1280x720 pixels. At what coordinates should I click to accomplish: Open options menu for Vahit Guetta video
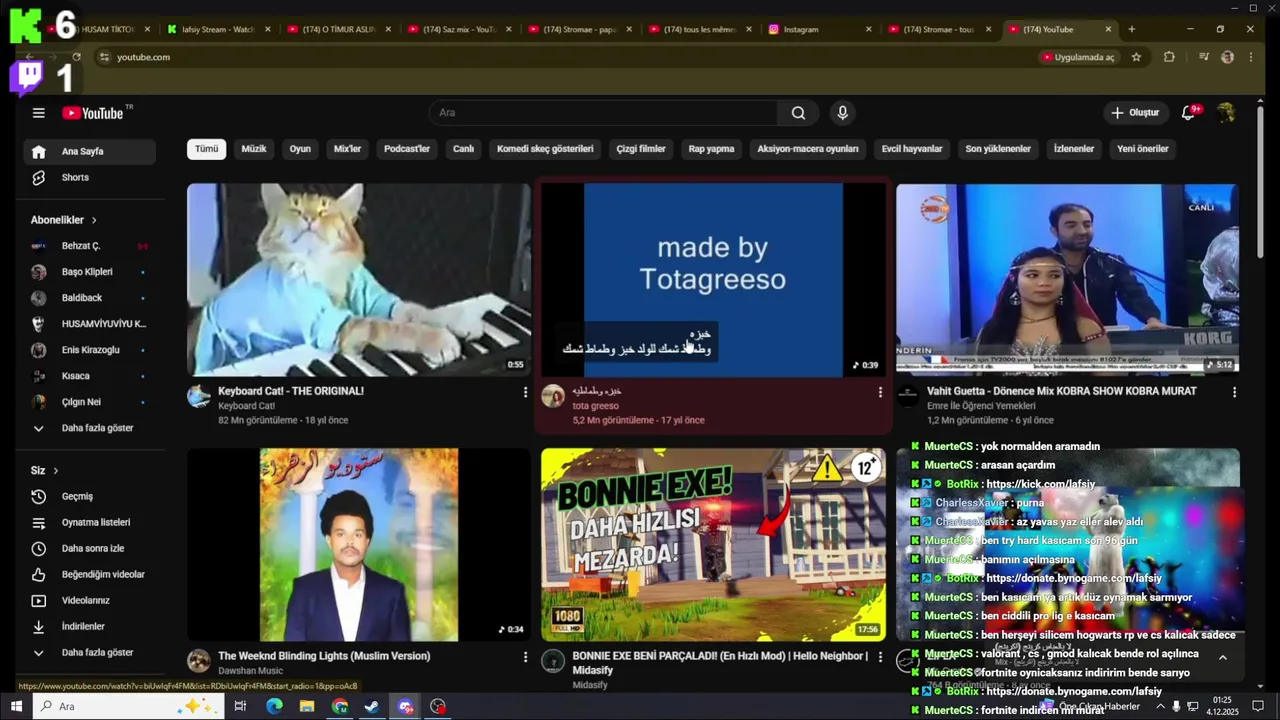[1234, 392]
